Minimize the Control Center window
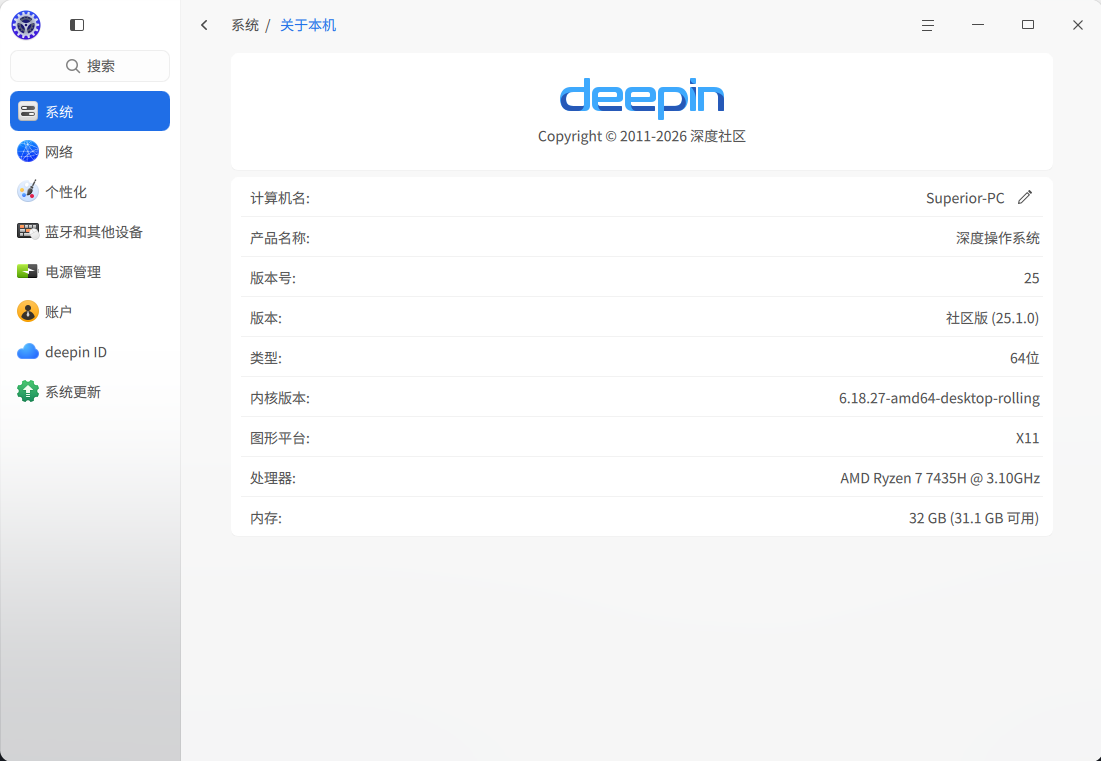This screenshot has height=761, width=1101. pos(977,25)
